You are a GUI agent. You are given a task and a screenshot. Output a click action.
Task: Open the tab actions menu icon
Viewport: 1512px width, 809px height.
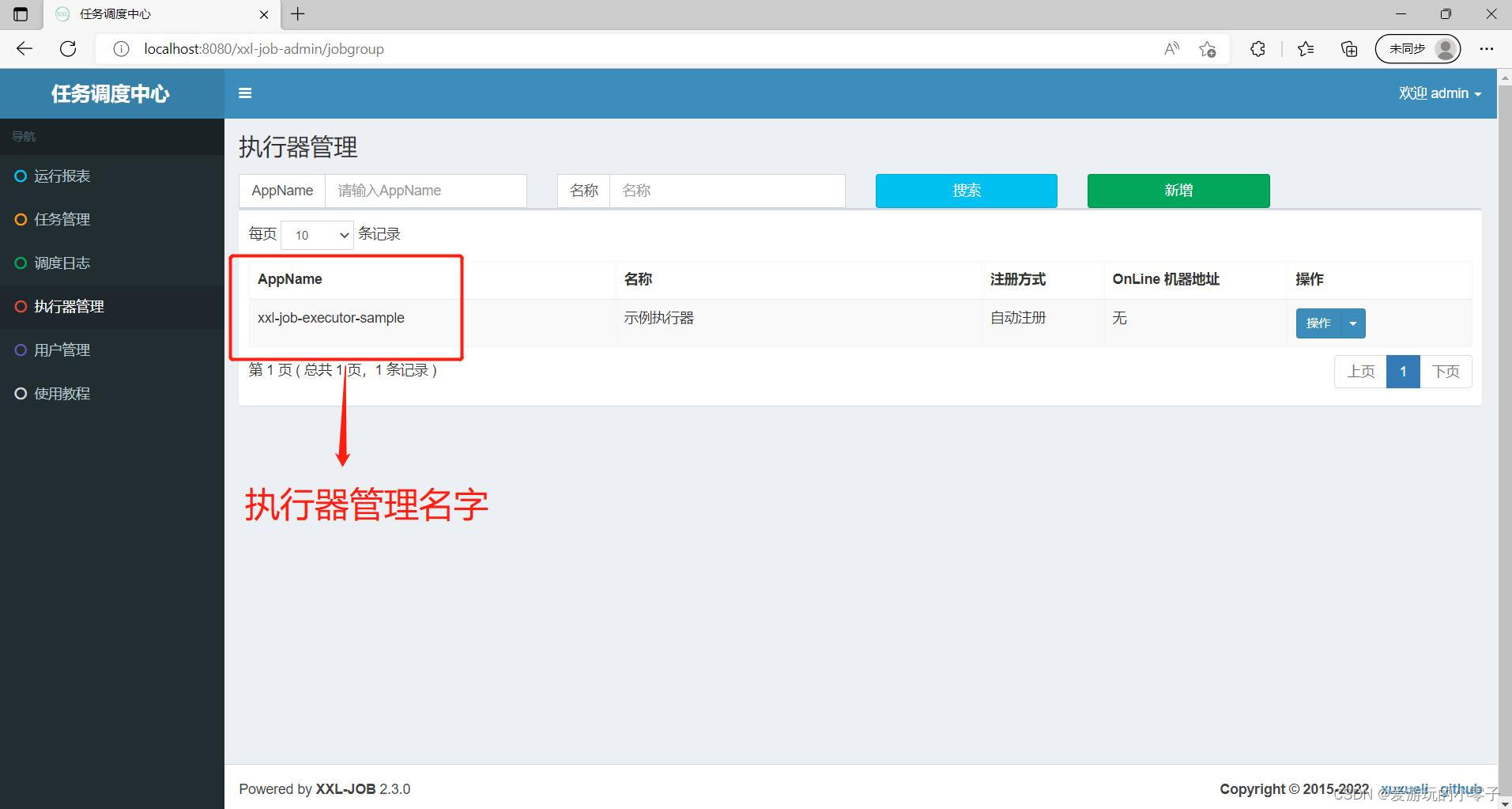point(21,14)
